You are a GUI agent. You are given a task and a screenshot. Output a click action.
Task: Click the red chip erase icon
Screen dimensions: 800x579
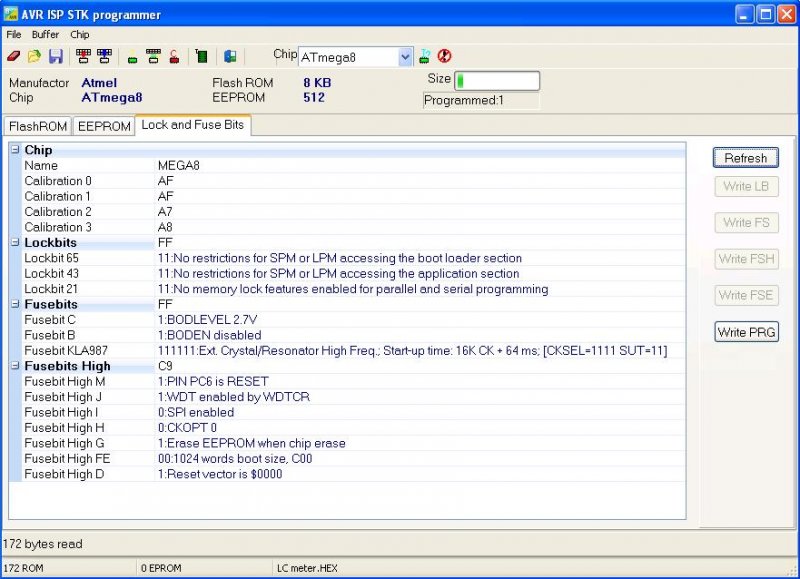point(174,56)
